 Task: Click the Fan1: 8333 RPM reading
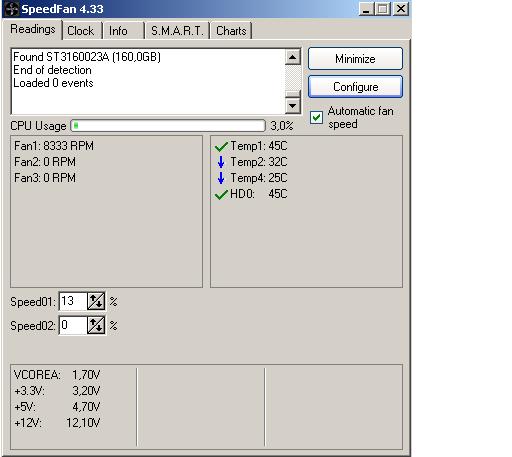pyautogui.click(x=54, y=146)
